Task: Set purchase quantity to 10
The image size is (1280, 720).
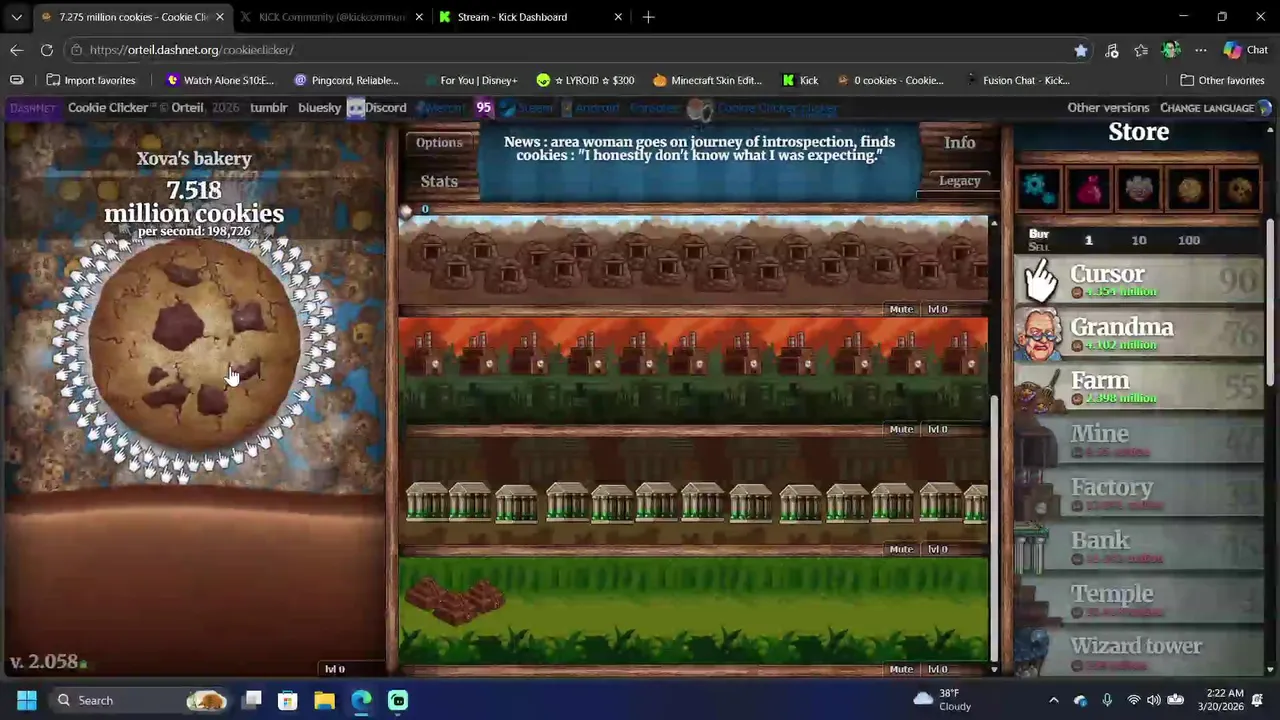Action: pos(1139,240)
